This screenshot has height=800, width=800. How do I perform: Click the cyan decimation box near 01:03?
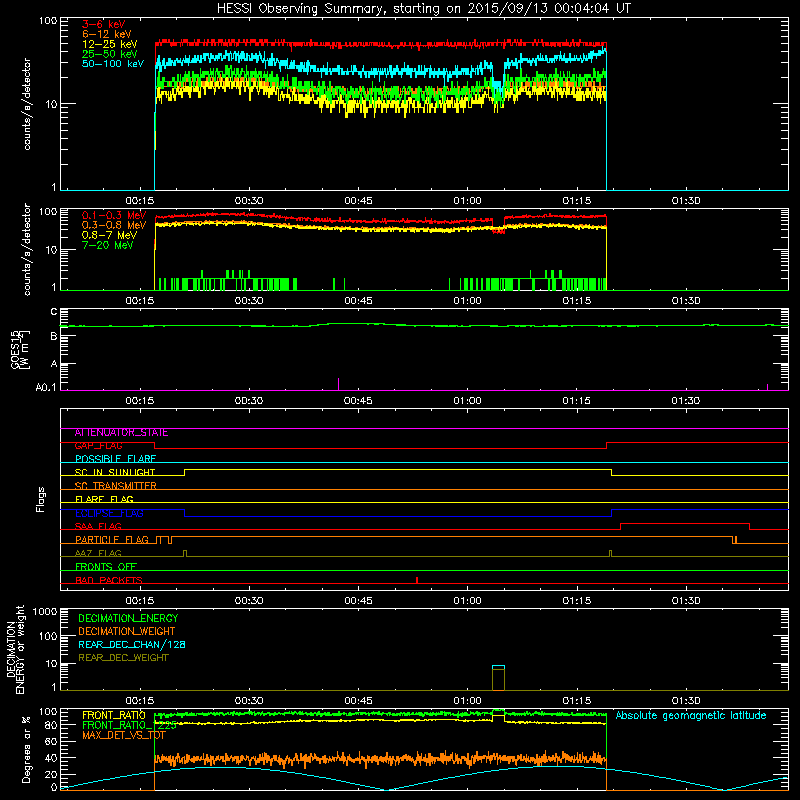tap(498, 667)
